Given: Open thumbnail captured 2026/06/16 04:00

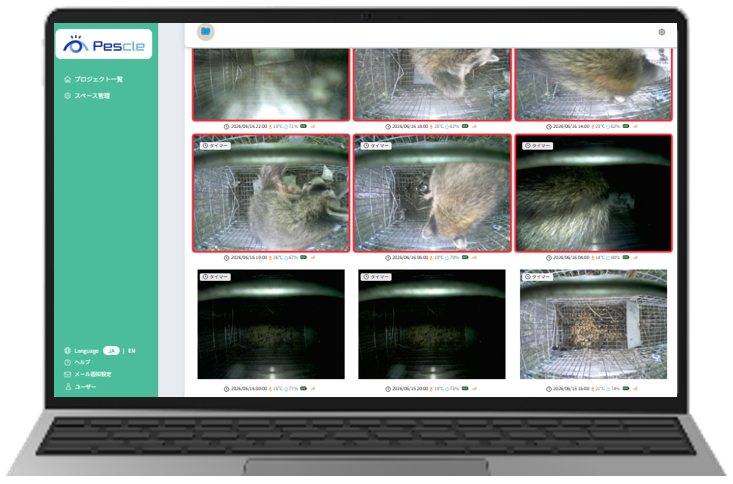Looking at the screenshot, I should 594,193.
